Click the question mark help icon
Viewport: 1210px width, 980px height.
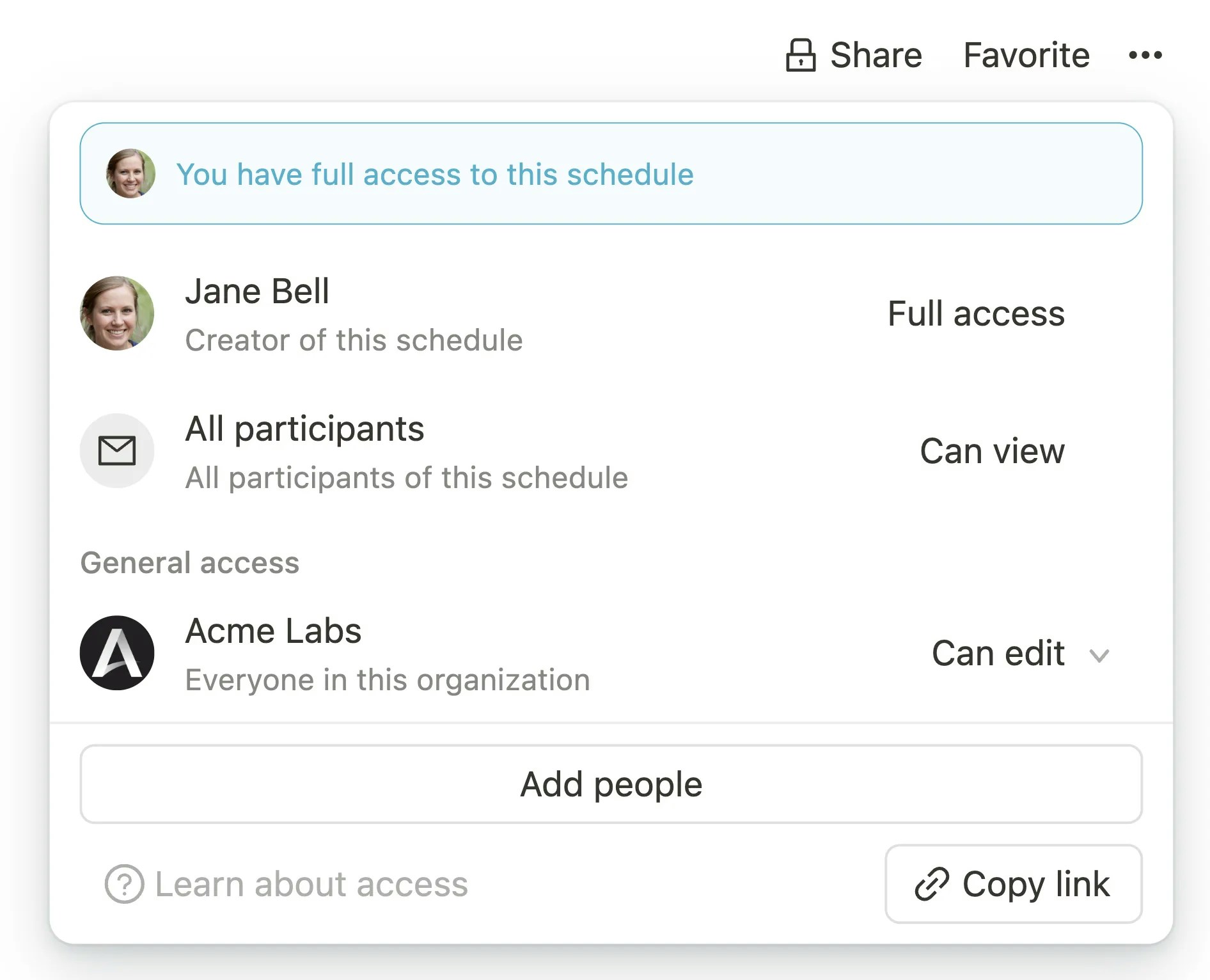[124, 884]
